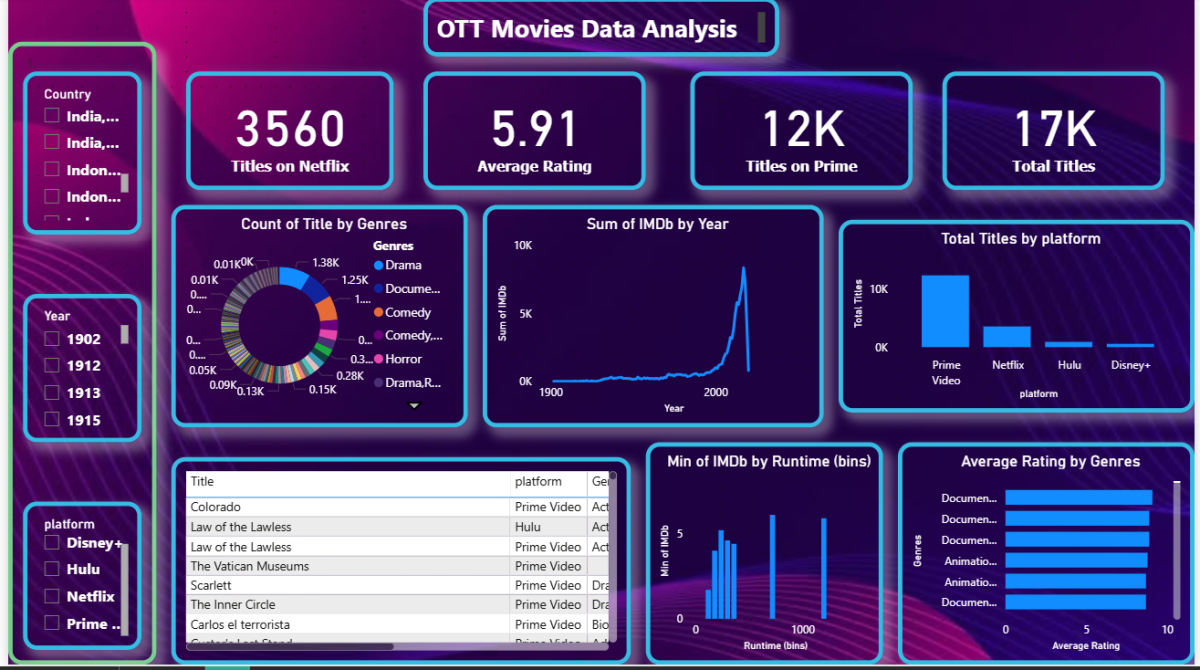This screenshot has height=670, width=1200.
Task: Click the Netflix bar in Total Titles chart
Action: point(1007,336)
